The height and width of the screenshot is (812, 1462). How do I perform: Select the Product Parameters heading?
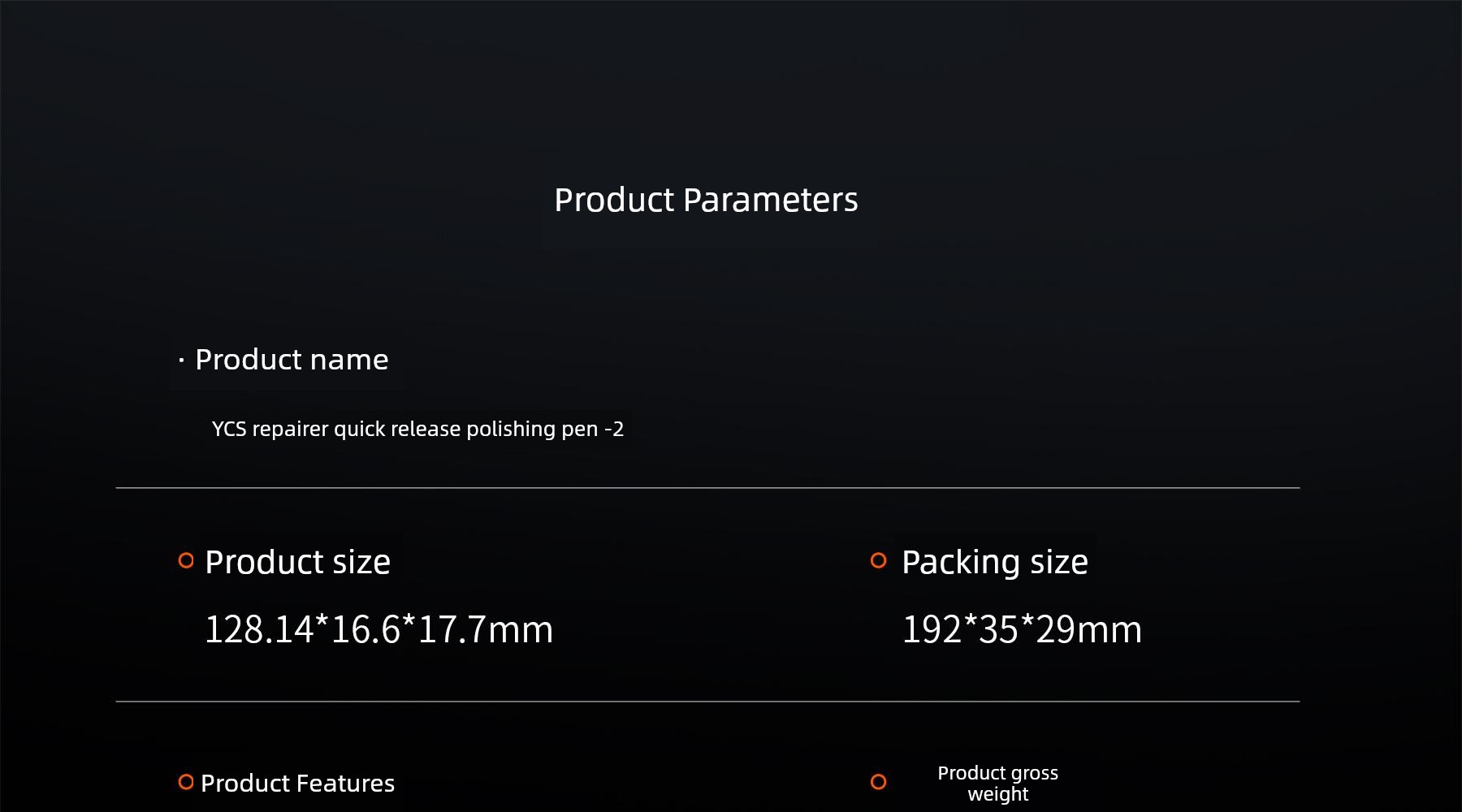click(706, 200)
